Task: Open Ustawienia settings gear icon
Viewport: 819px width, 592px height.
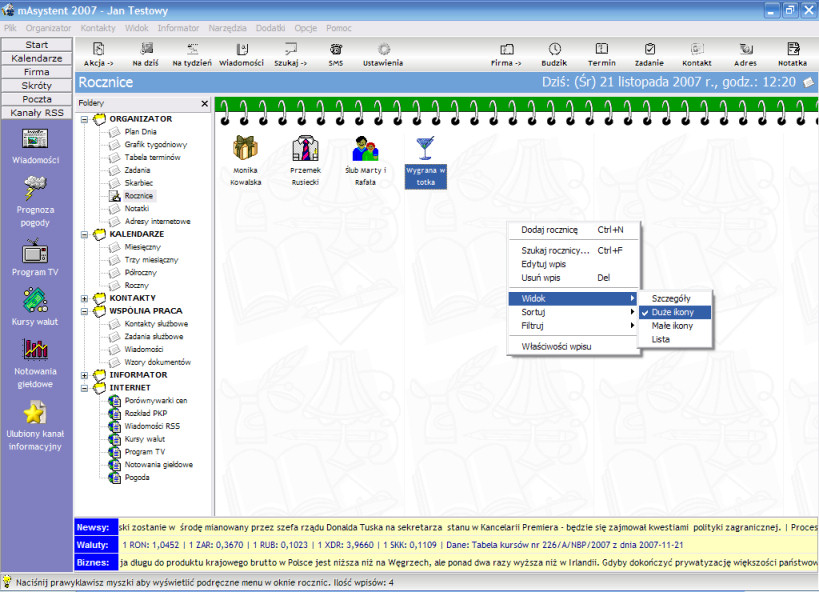Action: point(383,54)
